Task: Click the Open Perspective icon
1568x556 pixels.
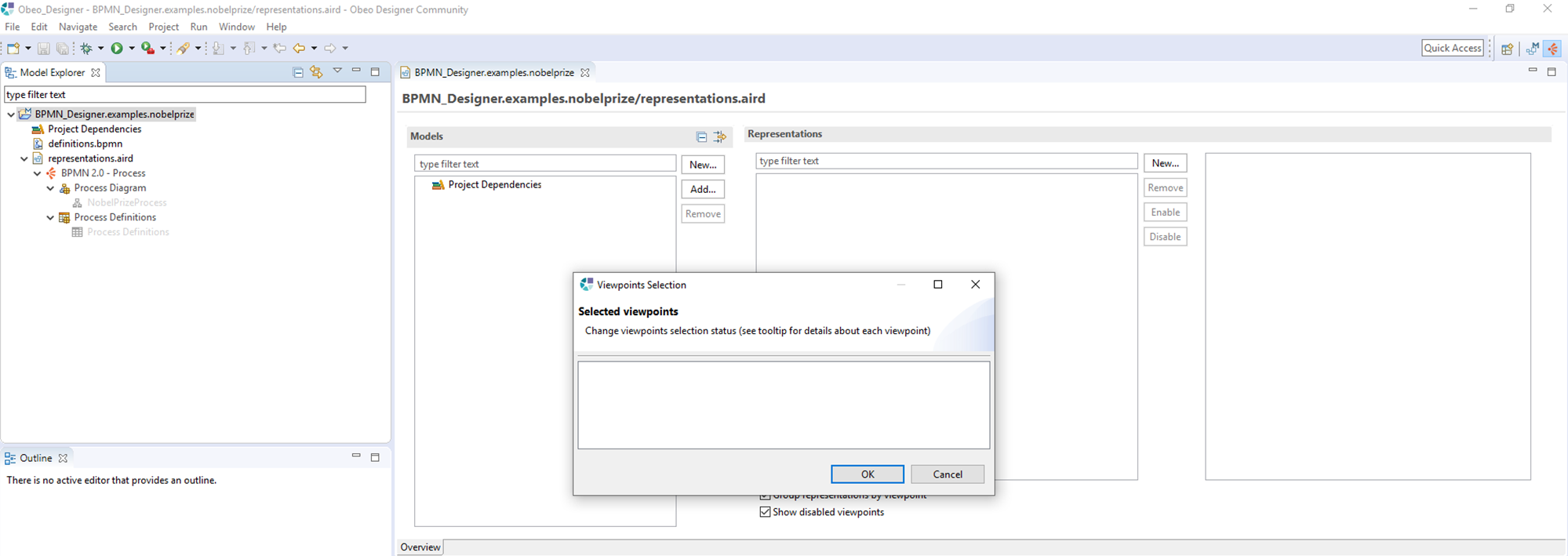Action: (1507, 49)
